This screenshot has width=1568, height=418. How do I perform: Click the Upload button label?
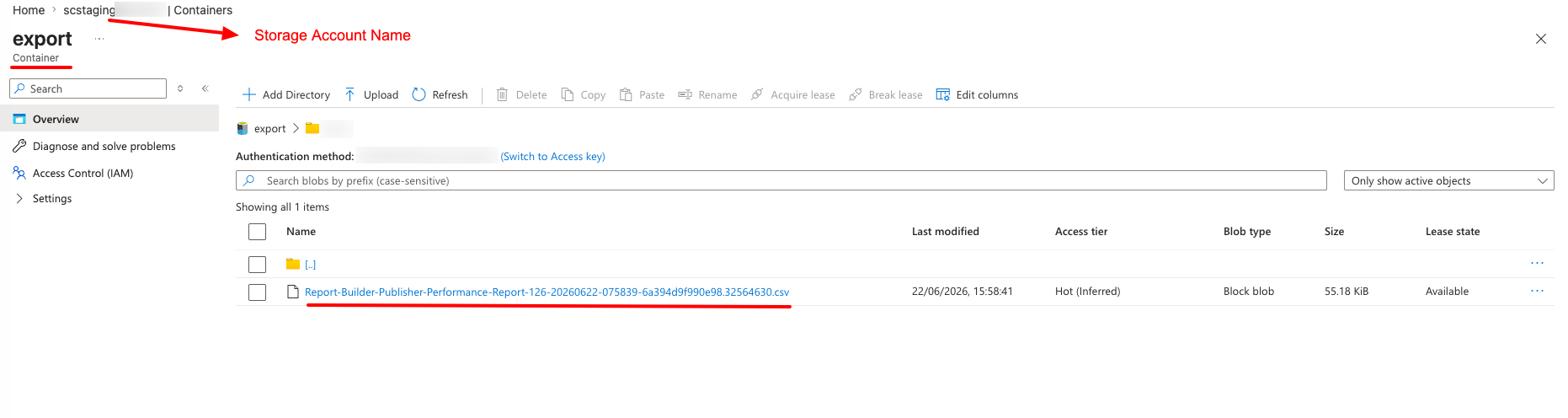(x=381, y=95)
